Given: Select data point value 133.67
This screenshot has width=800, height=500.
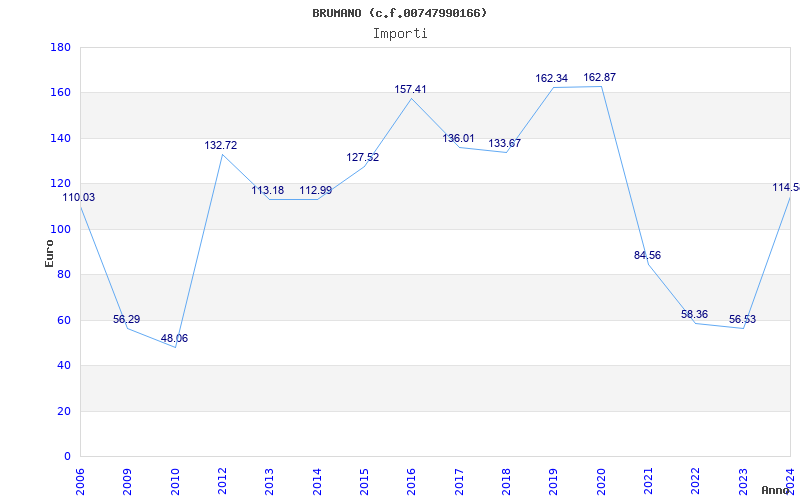Looking at the screenshot, I should pyautogui.click(x=505, y=143).
